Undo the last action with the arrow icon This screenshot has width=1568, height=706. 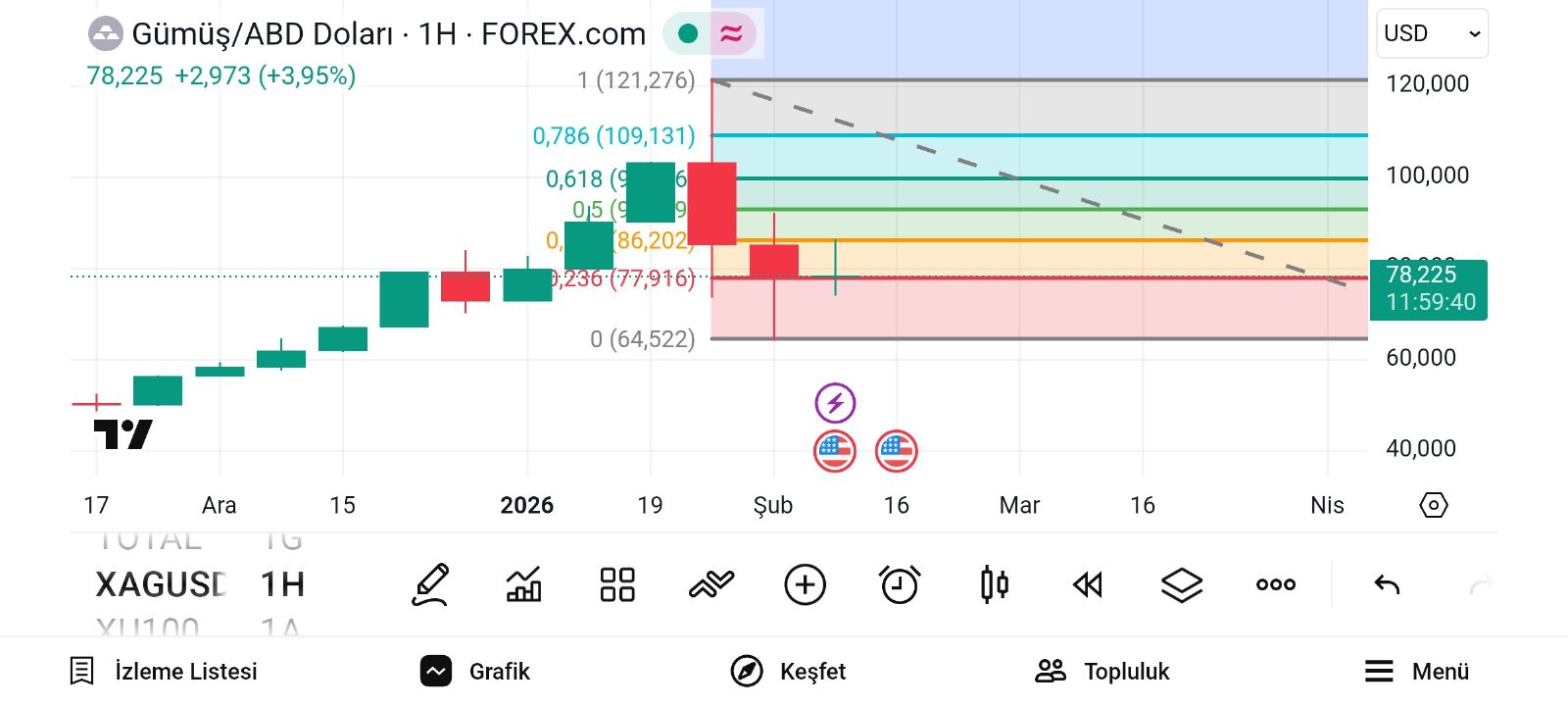click(1387, 585)
